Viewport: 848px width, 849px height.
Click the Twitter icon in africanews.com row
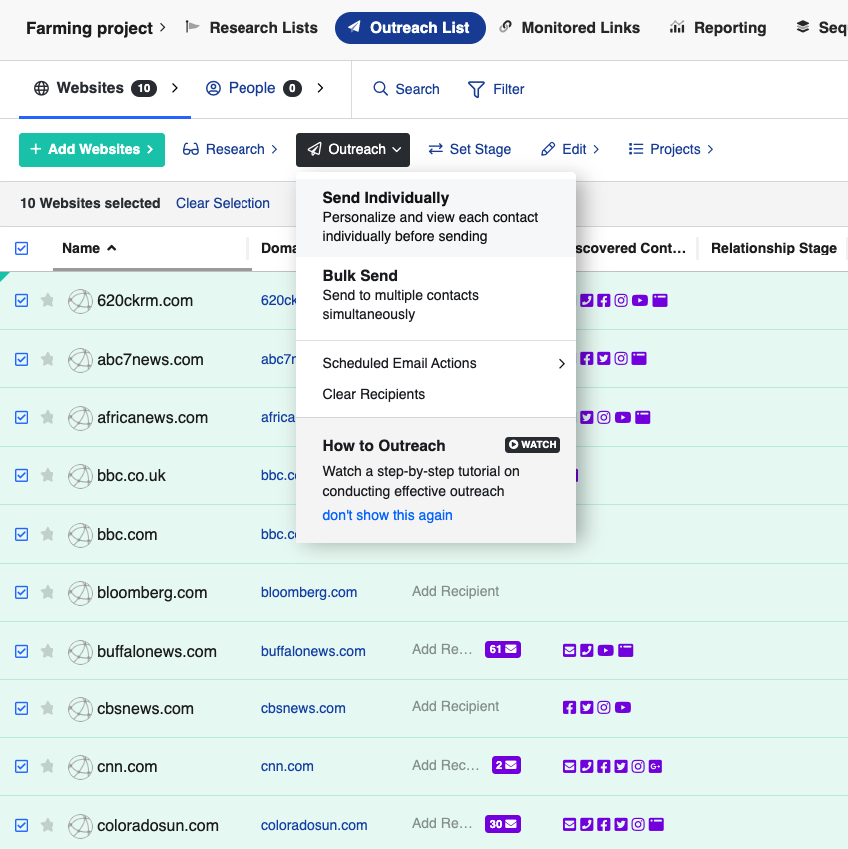[587, 417]
